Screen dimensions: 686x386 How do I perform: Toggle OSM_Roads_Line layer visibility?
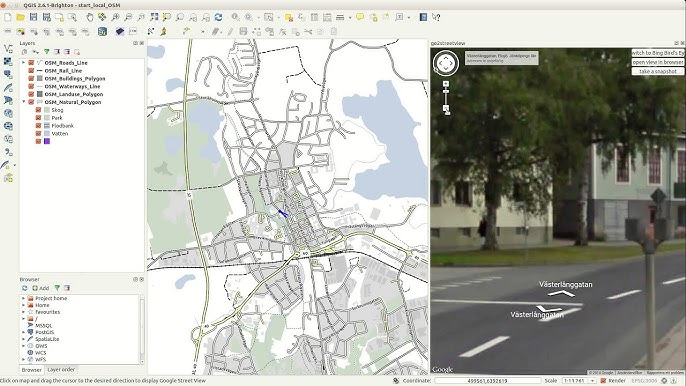(x=31, y=63)
